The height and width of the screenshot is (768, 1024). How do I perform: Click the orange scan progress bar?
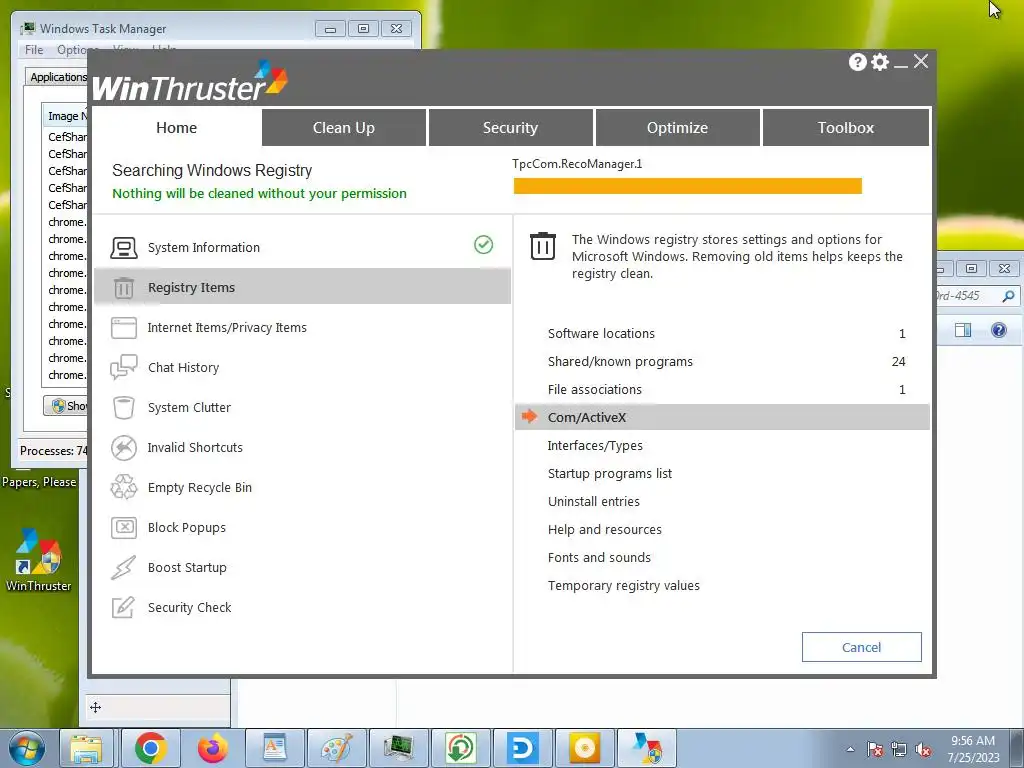[688, 186]
